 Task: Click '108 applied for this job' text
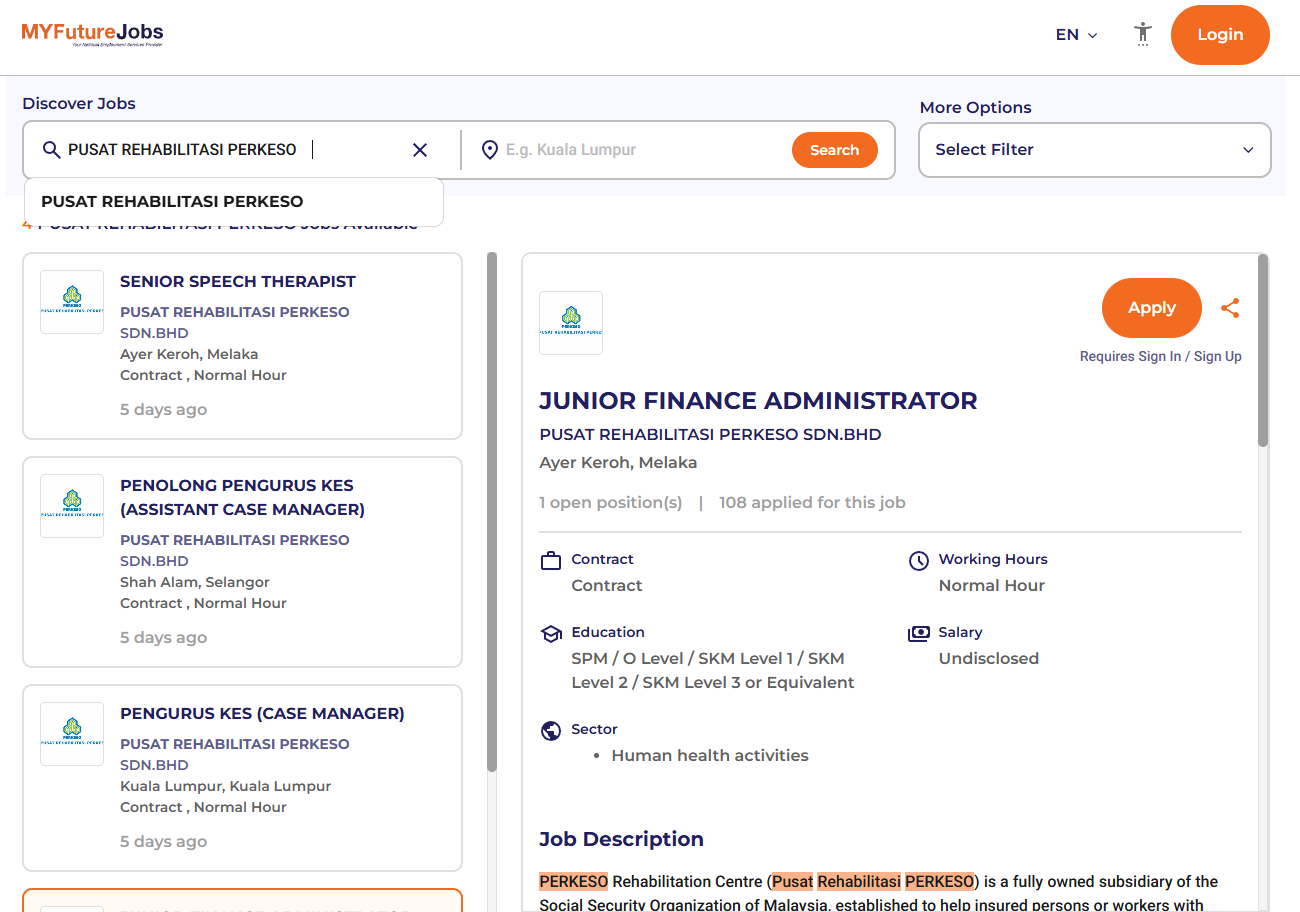pyautogui.click(x=812, y=503)
